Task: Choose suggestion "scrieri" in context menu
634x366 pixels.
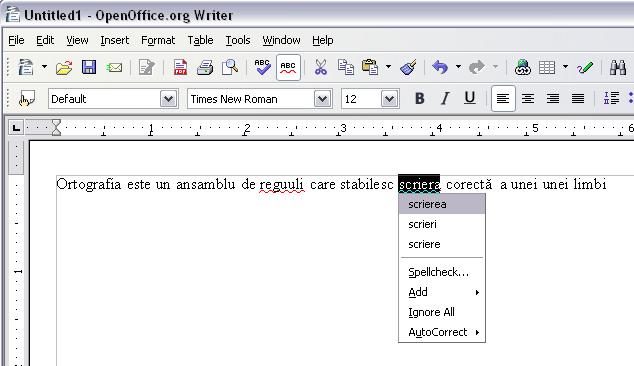Action: point(442,224)
